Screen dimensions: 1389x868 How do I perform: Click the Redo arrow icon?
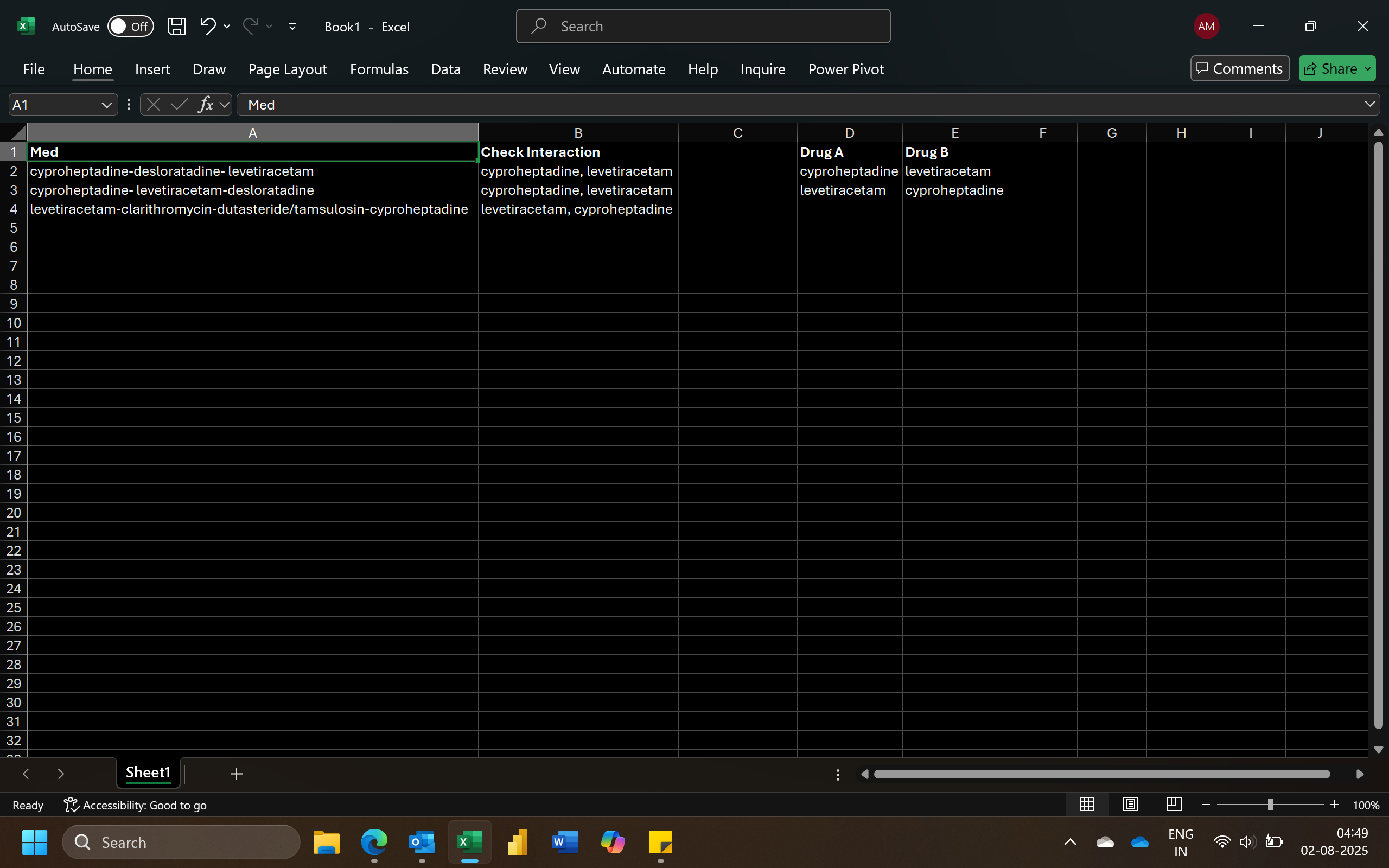pyautogui.click(x=250, y=26)
